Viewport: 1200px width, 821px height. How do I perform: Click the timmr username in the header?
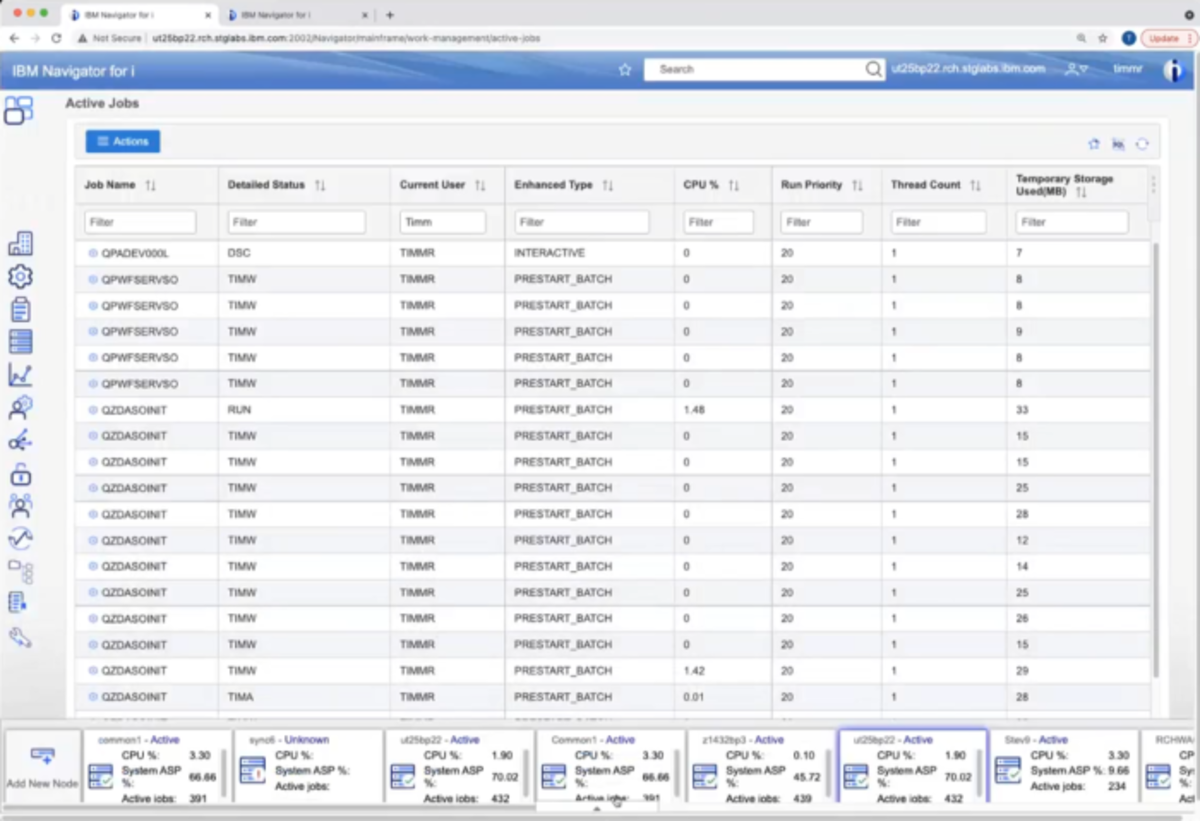click(1129, 69)
